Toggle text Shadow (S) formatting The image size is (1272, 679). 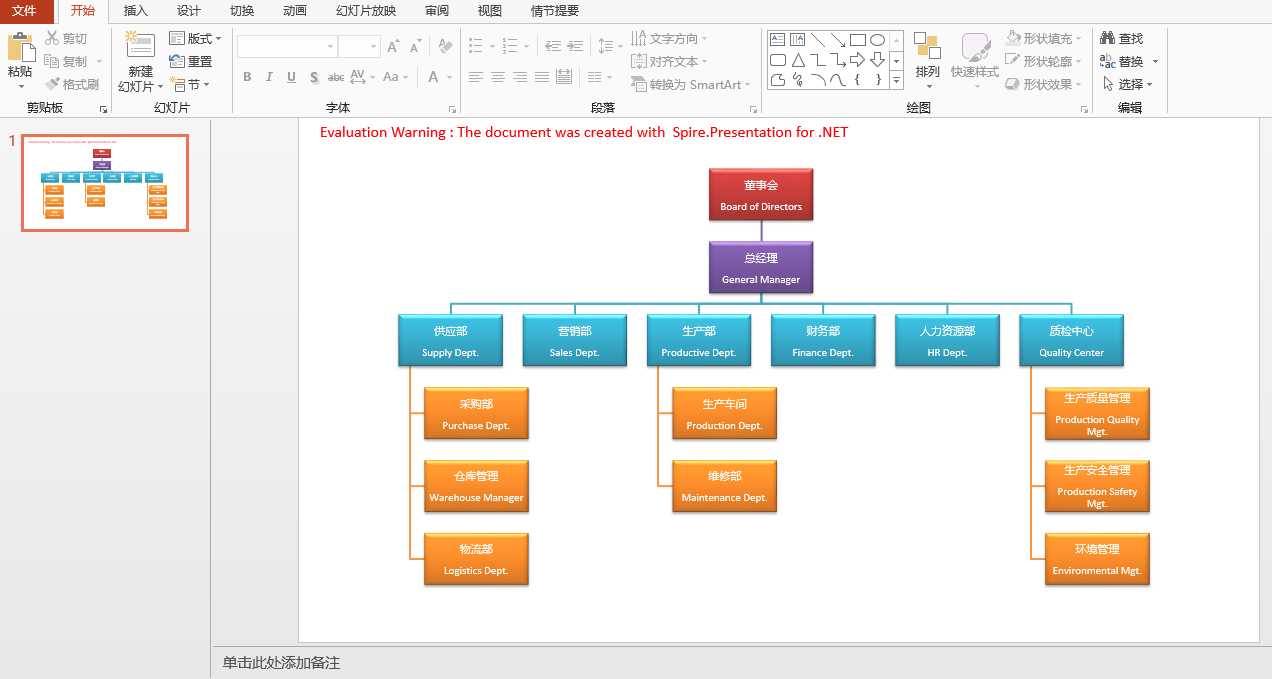click(314, 77)
